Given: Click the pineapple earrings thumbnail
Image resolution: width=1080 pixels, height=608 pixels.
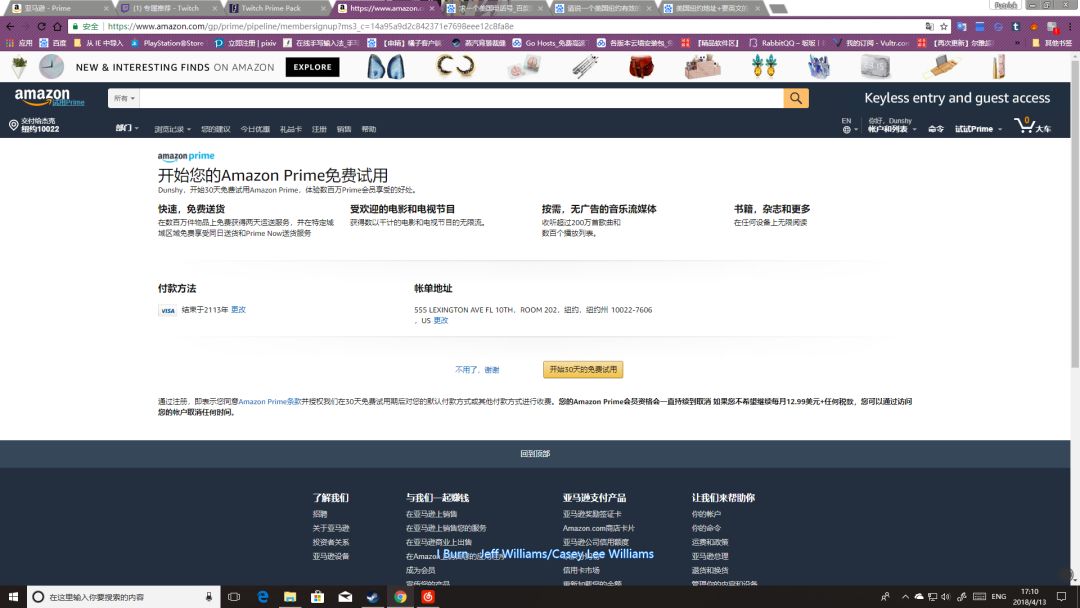Looking at the screenshot, I should pos(764,67).
